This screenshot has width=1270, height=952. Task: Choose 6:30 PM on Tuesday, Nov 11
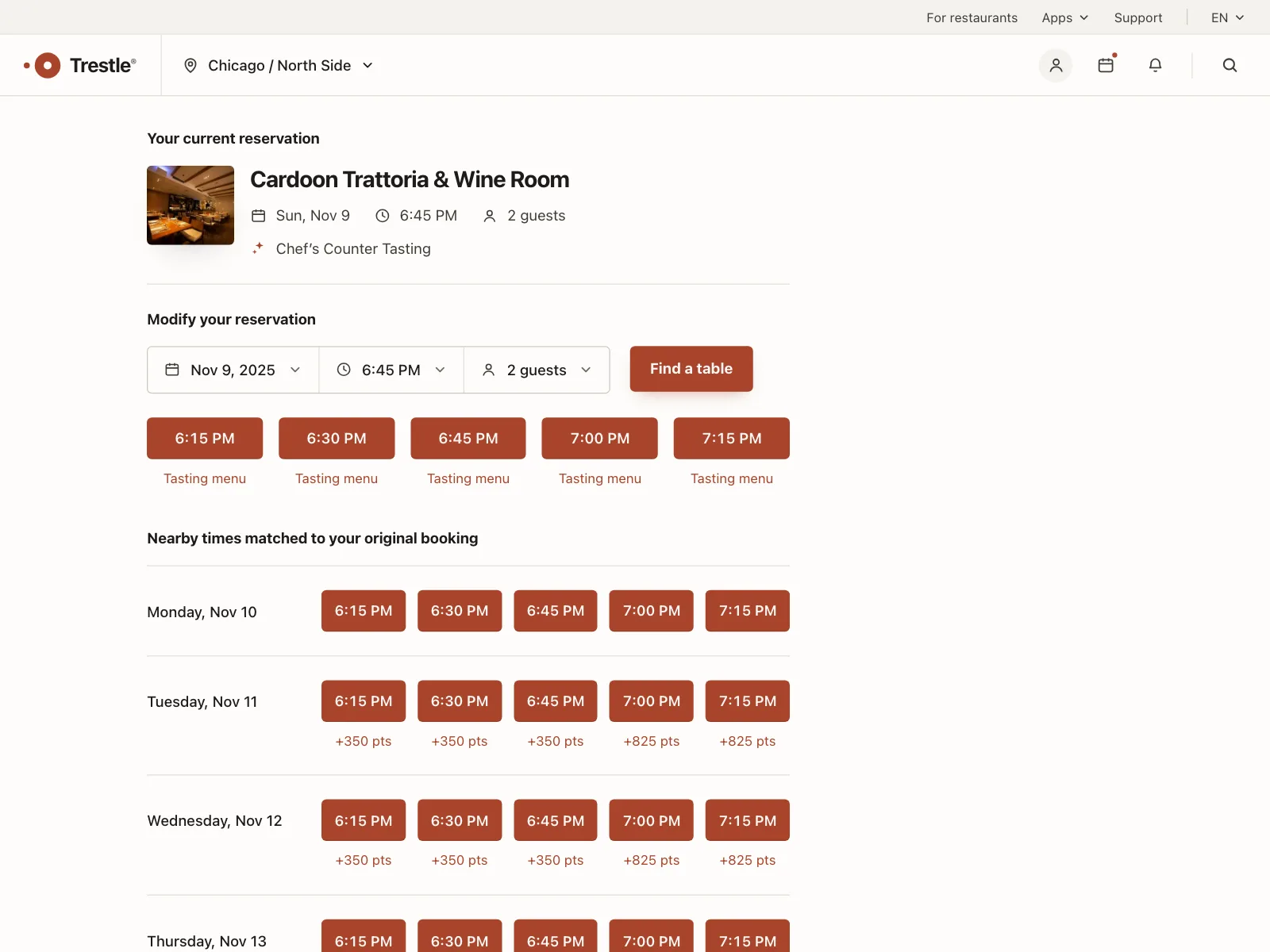tap(460, 701)
